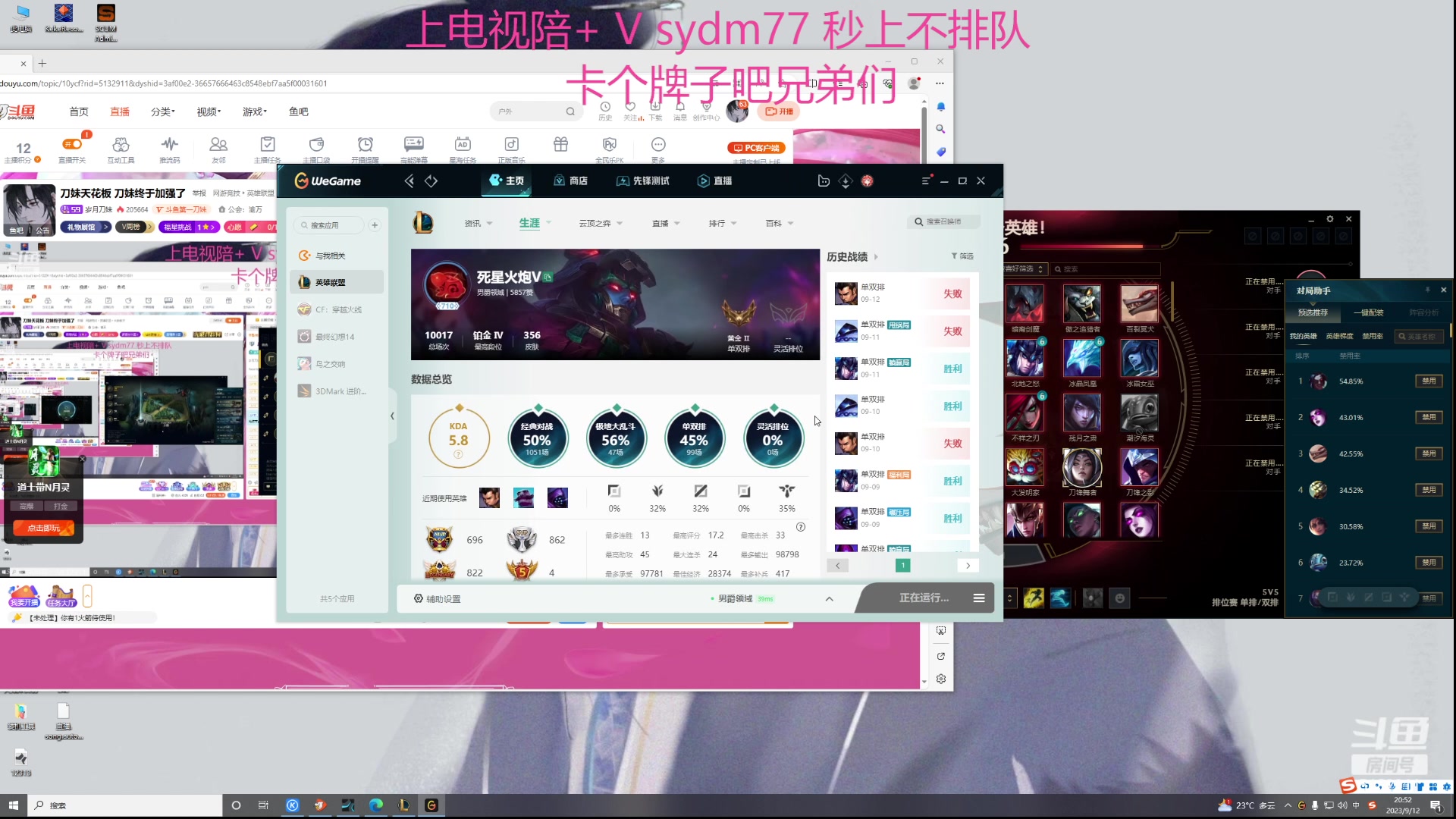The image size is (1456, 819).
Task: Click the add application plus icon
Action: coord(375,225)
